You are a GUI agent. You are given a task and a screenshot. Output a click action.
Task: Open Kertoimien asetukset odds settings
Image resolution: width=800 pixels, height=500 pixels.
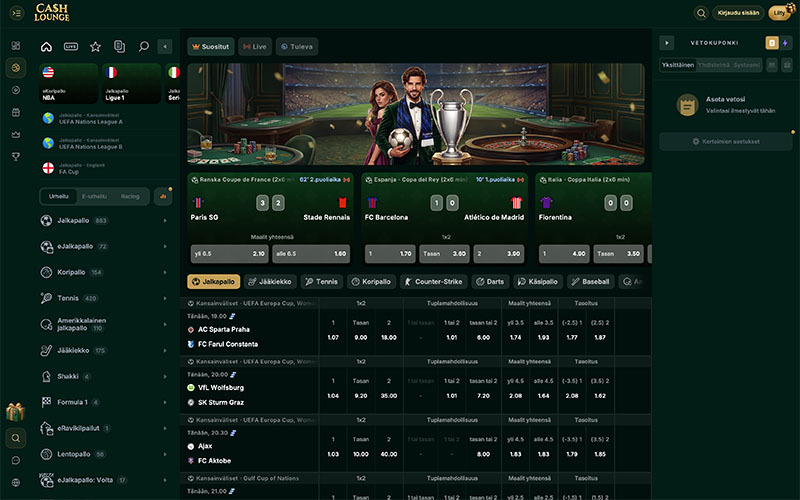pyautogui.click(x=726, y=142)
